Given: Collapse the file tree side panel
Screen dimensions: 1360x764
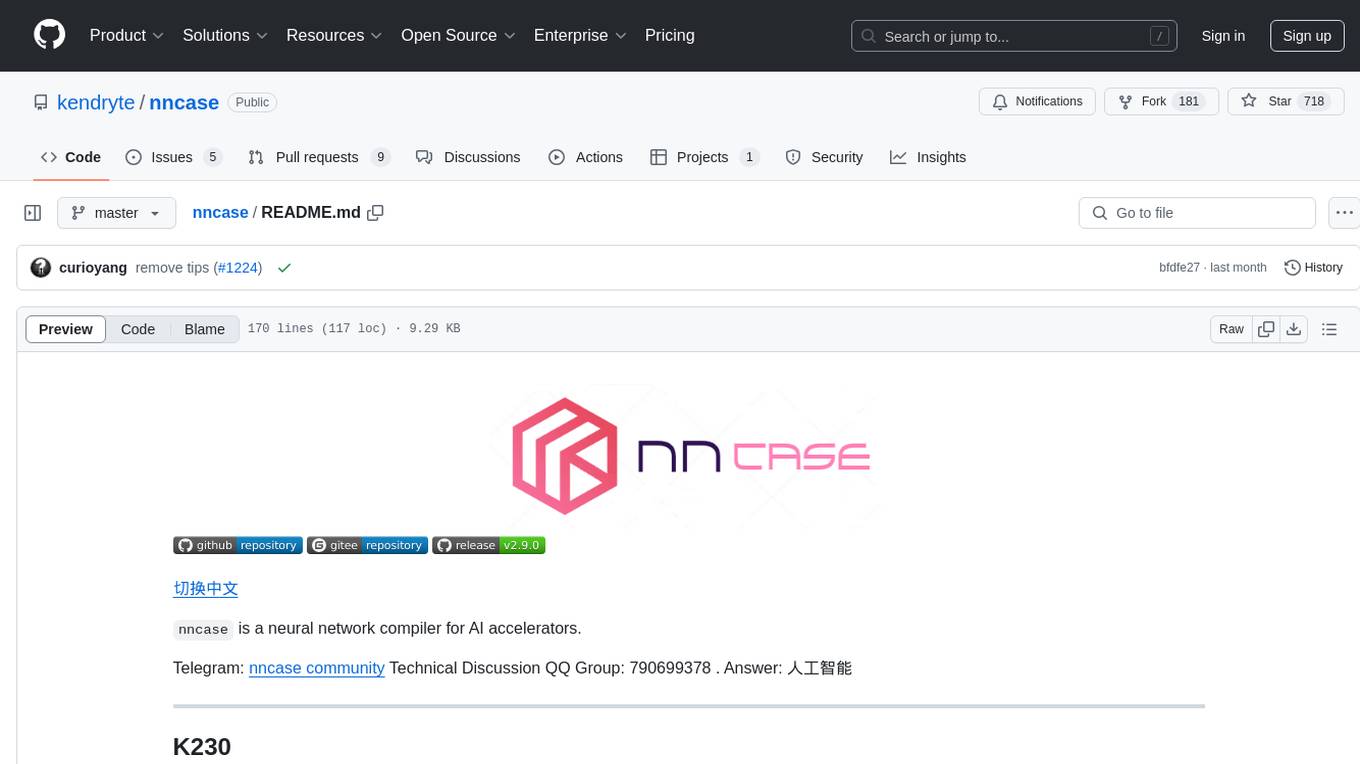Looking at the screenshot, I should tap(33, 213).
